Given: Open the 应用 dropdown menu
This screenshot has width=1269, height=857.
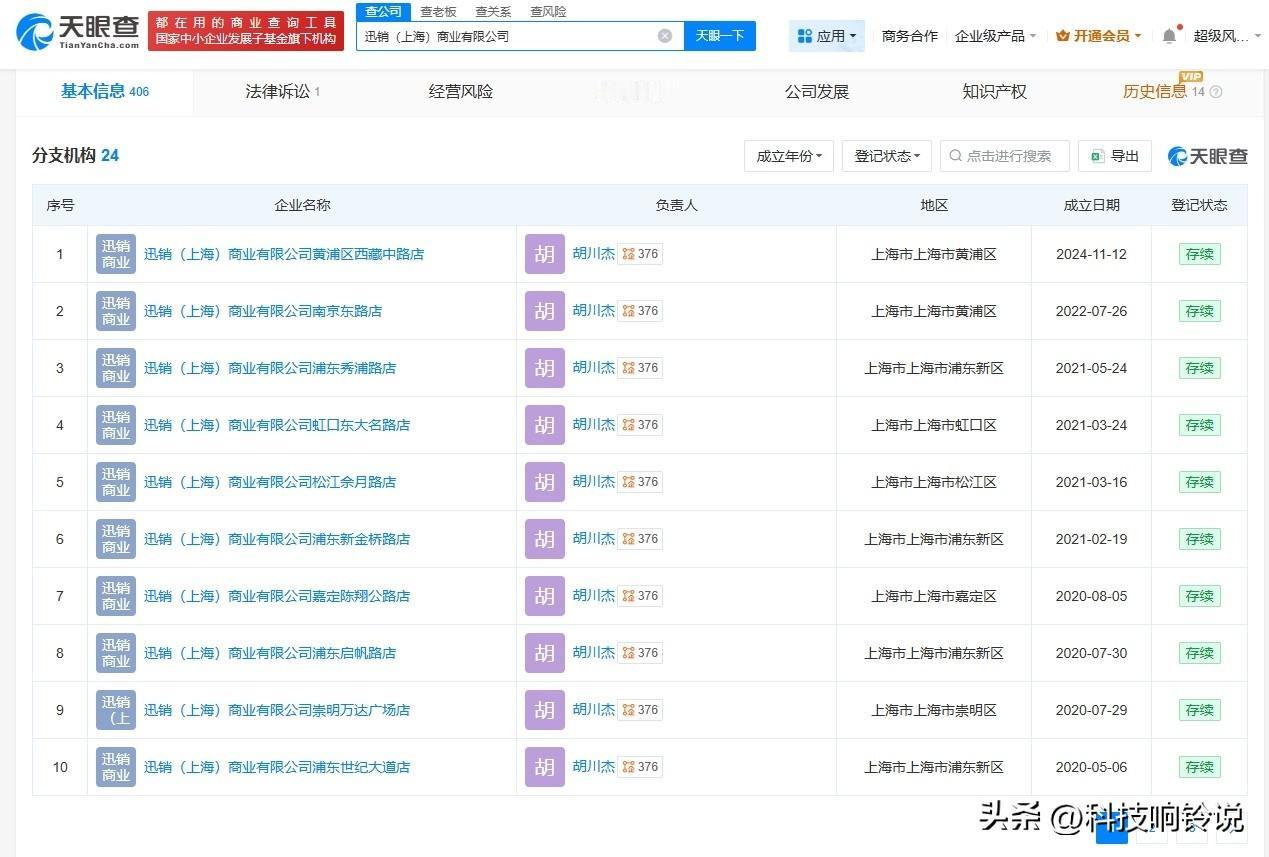Looking at the screenshot, I should click(826, 36).
